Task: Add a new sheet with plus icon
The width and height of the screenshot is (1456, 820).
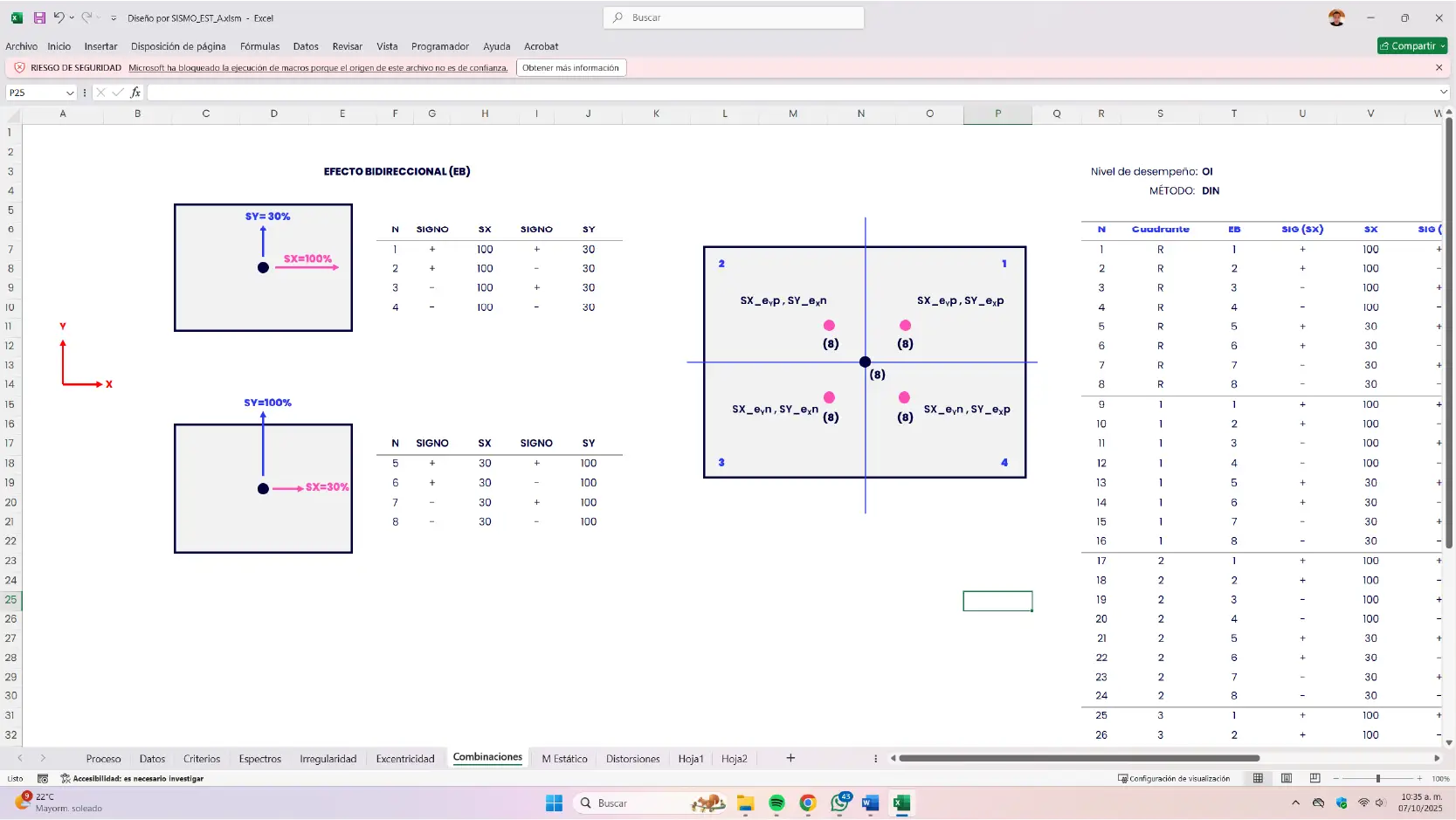Action: click(790, 758)
